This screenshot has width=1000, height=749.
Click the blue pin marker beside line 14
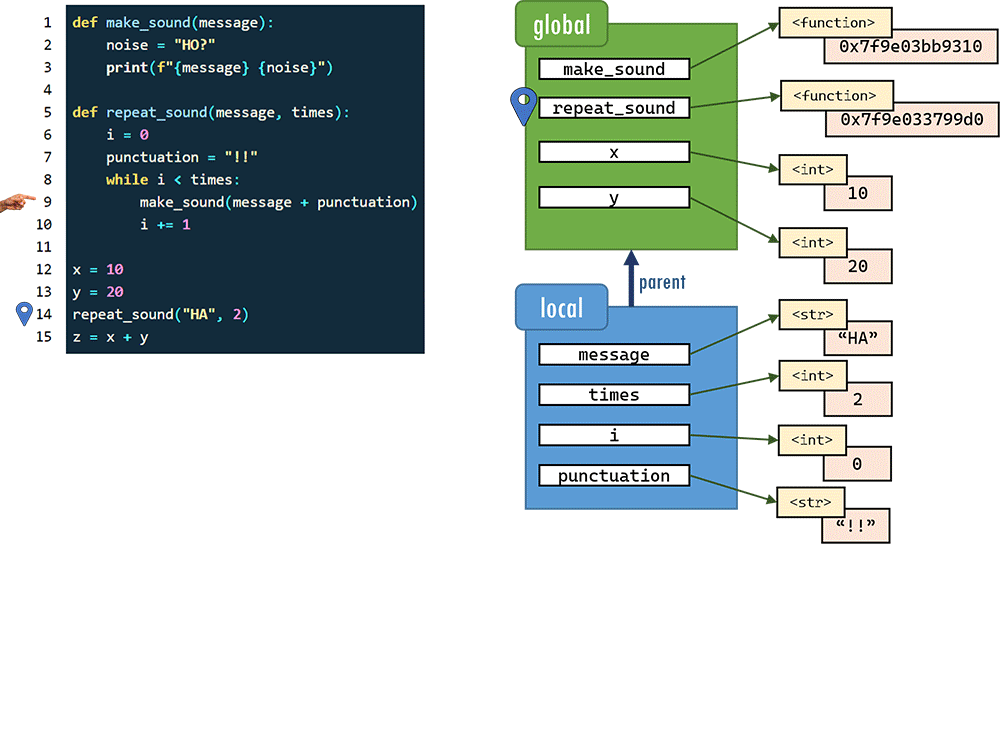tap(25, 314)
